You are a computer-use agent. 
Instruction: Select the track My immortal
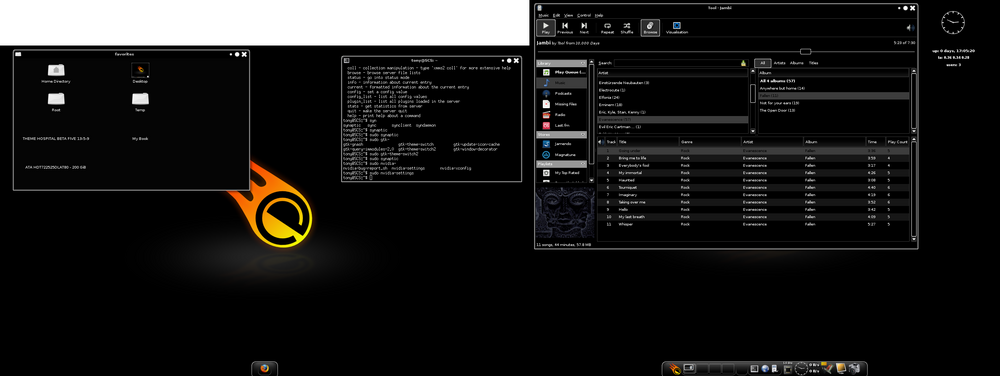click(754, 173)
